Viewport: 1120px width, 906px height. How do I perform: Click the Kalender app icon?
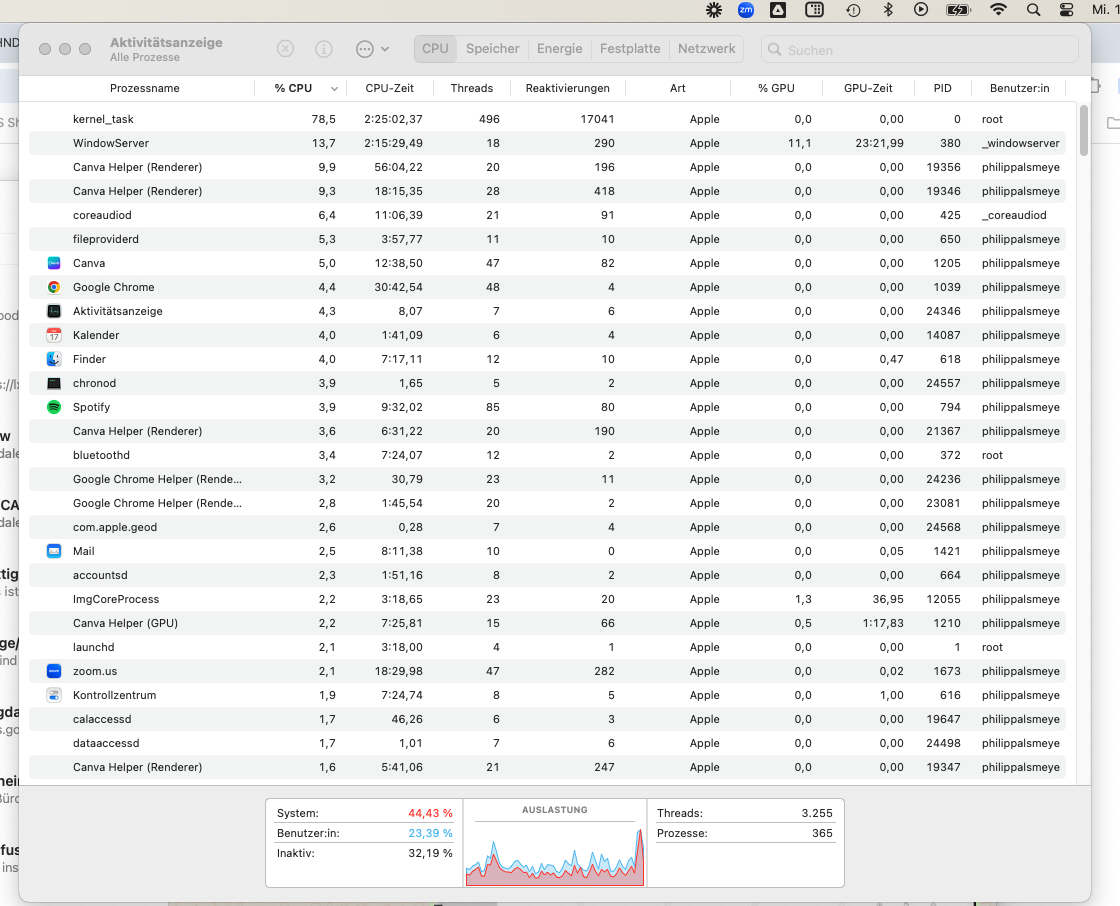point(54,335)
